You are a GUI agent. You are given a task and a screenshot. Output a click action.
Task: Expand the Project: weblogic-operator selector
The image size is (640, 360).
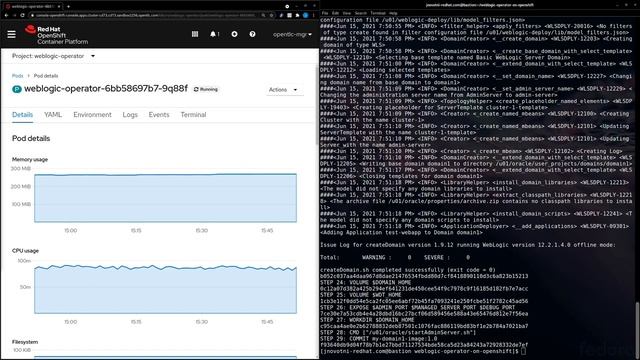tap(53, 56)
